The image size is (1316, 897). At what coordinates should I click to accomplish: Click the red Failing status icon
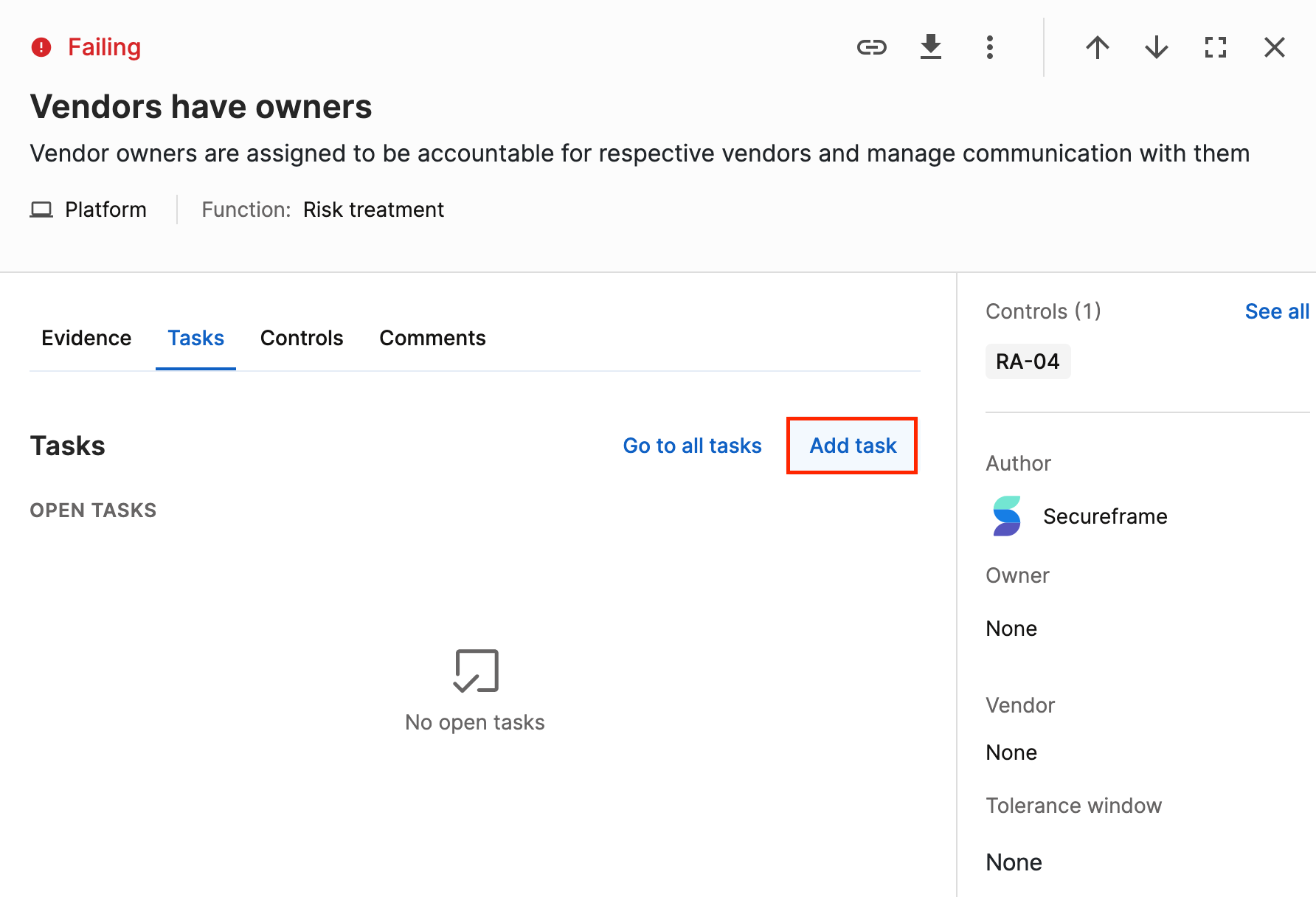pos(41,47)
